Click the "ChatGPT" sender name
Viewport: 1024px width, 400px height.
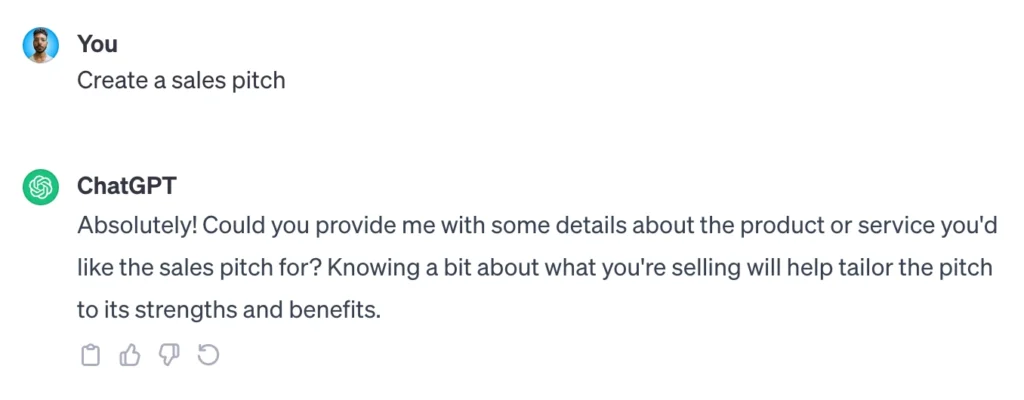click(127, 187)
